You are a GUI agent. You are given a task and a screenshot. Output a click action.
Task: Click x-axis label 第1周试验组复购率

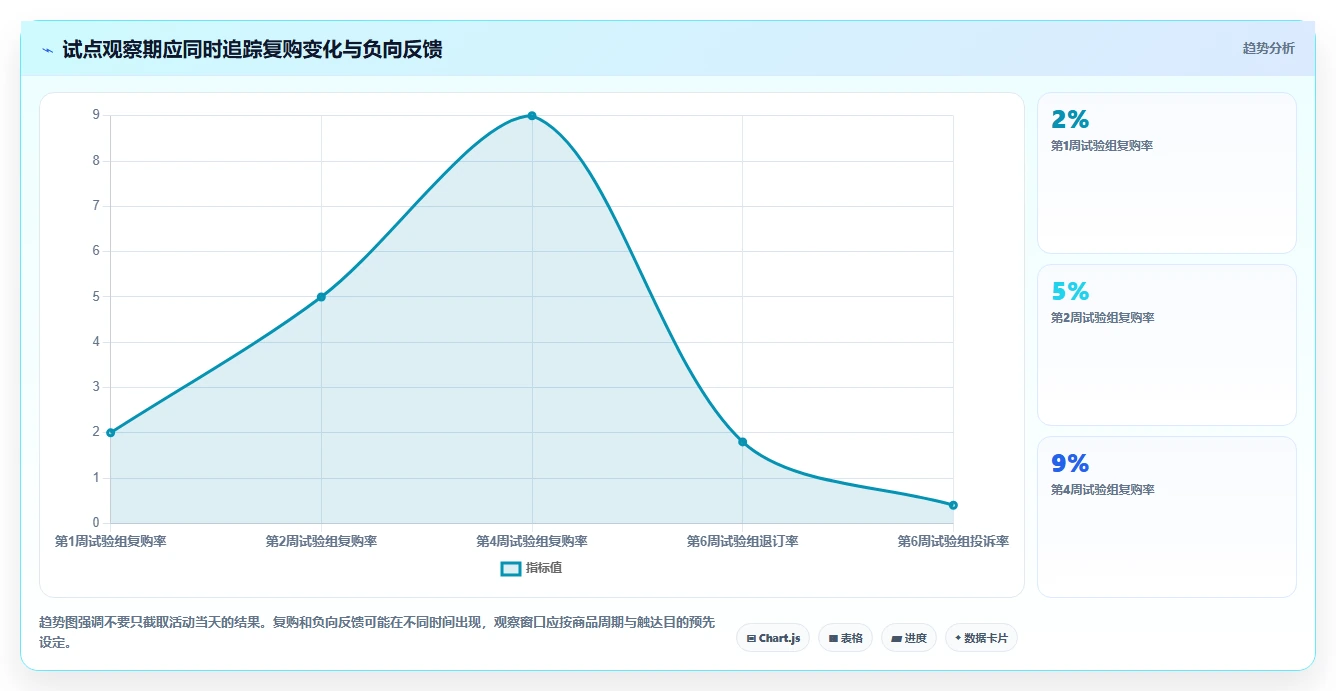pos(111,541)
